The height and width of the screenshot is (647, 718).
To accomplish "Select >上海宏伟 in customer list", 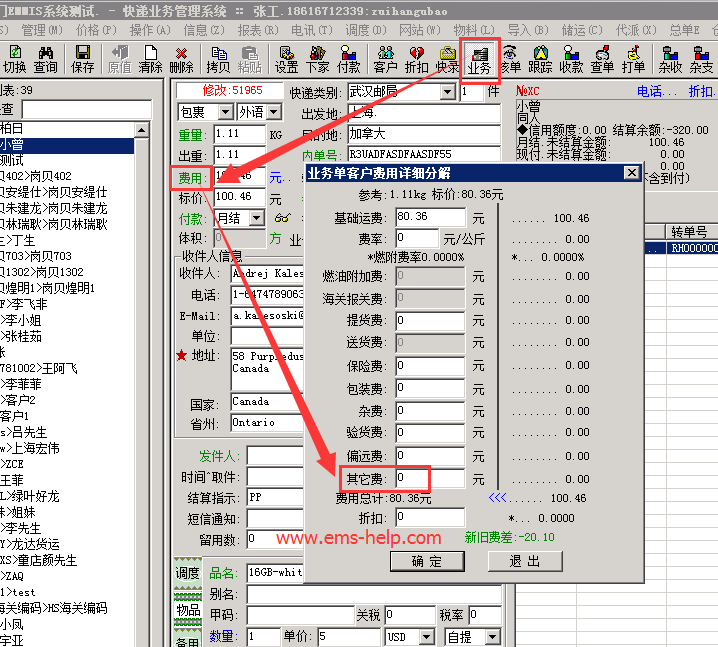I will point(67,448).
